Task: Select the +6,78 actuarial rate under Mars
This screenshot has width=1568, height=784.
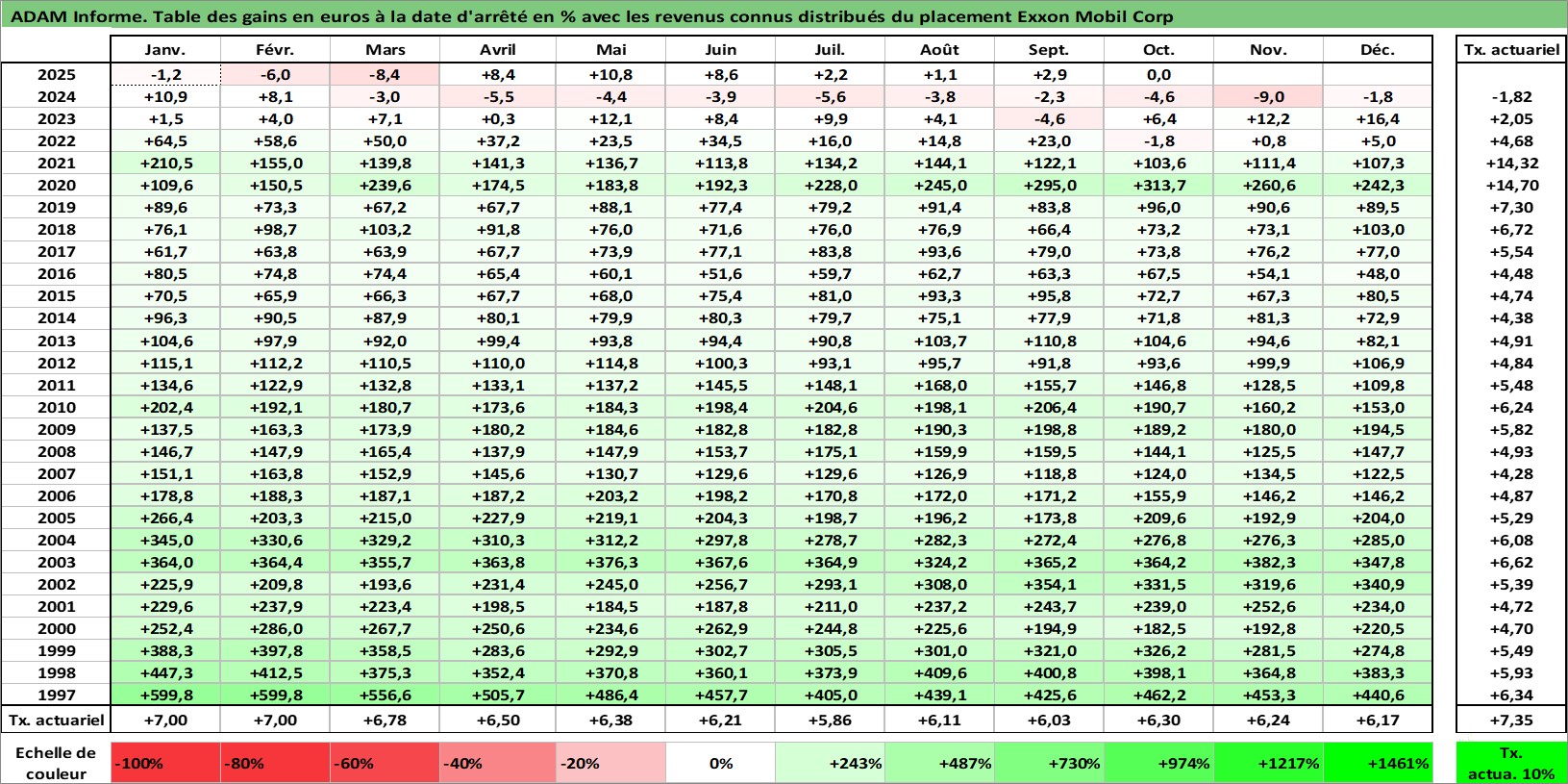Action: pos(385,720)
